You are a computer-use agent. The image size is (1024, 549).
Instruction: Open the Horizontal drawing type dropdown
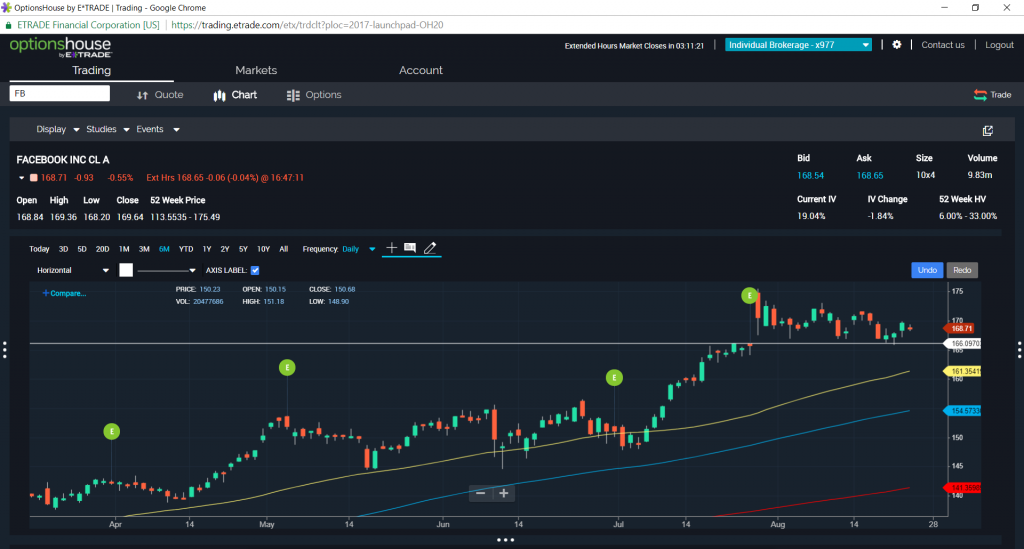click(x=72, y=270)
